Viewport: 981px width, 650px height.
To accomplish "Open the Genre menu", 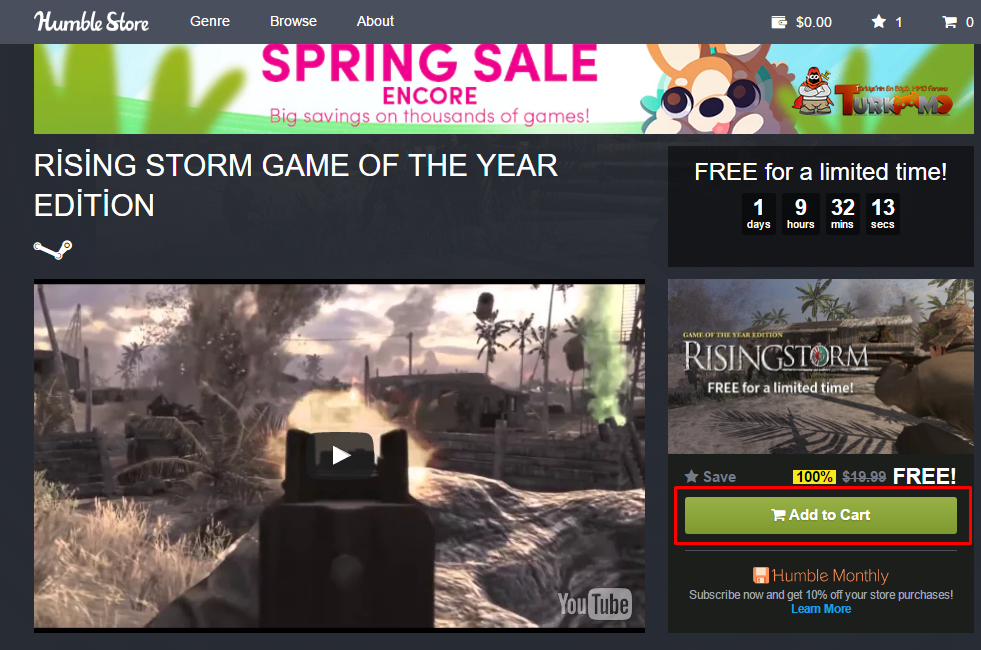I will pos(210,21).
